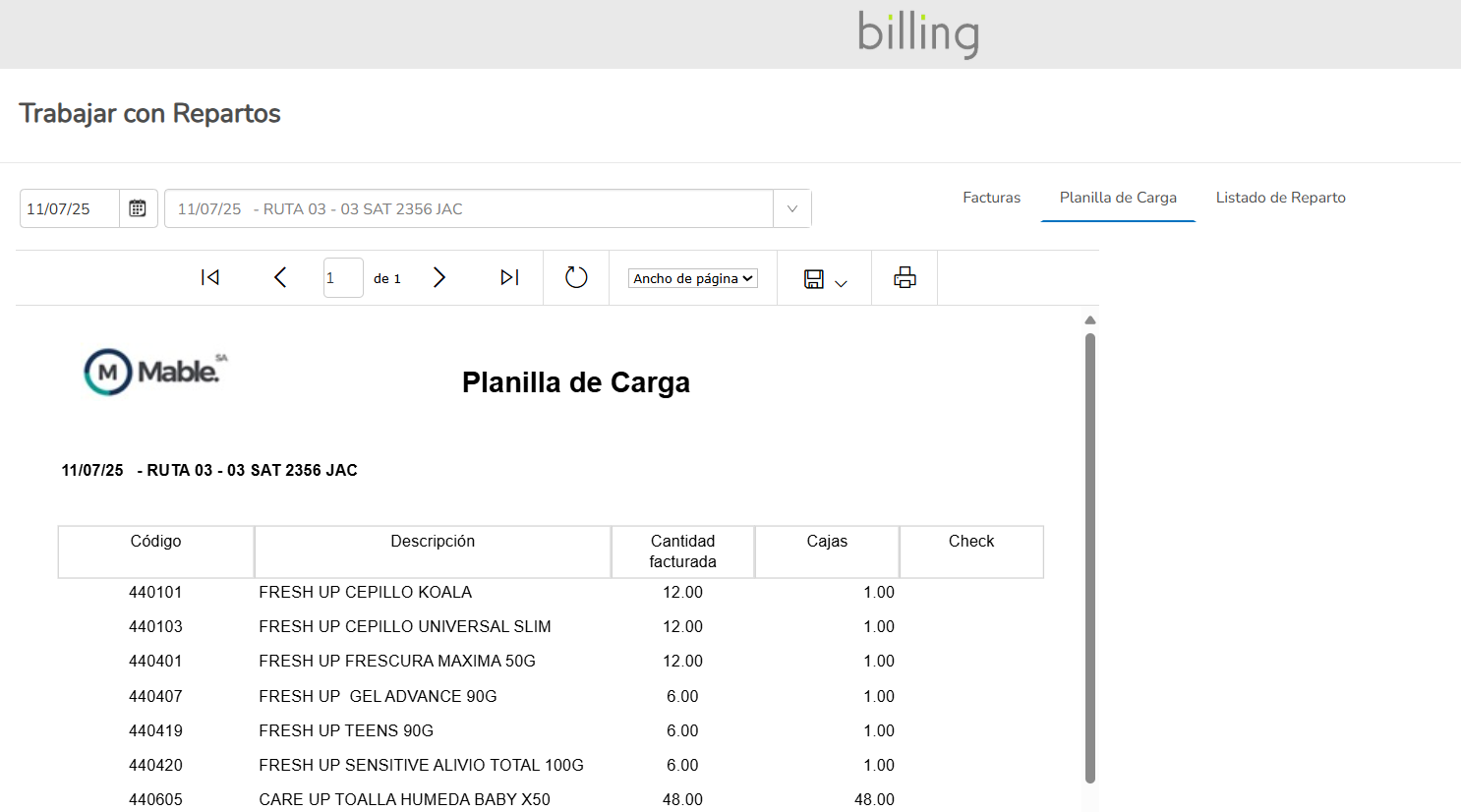The height and width of the screenshot is (812, 1461).
Task: Select the Planilla de Carga tab
Action: click(x=1118, y=198)
